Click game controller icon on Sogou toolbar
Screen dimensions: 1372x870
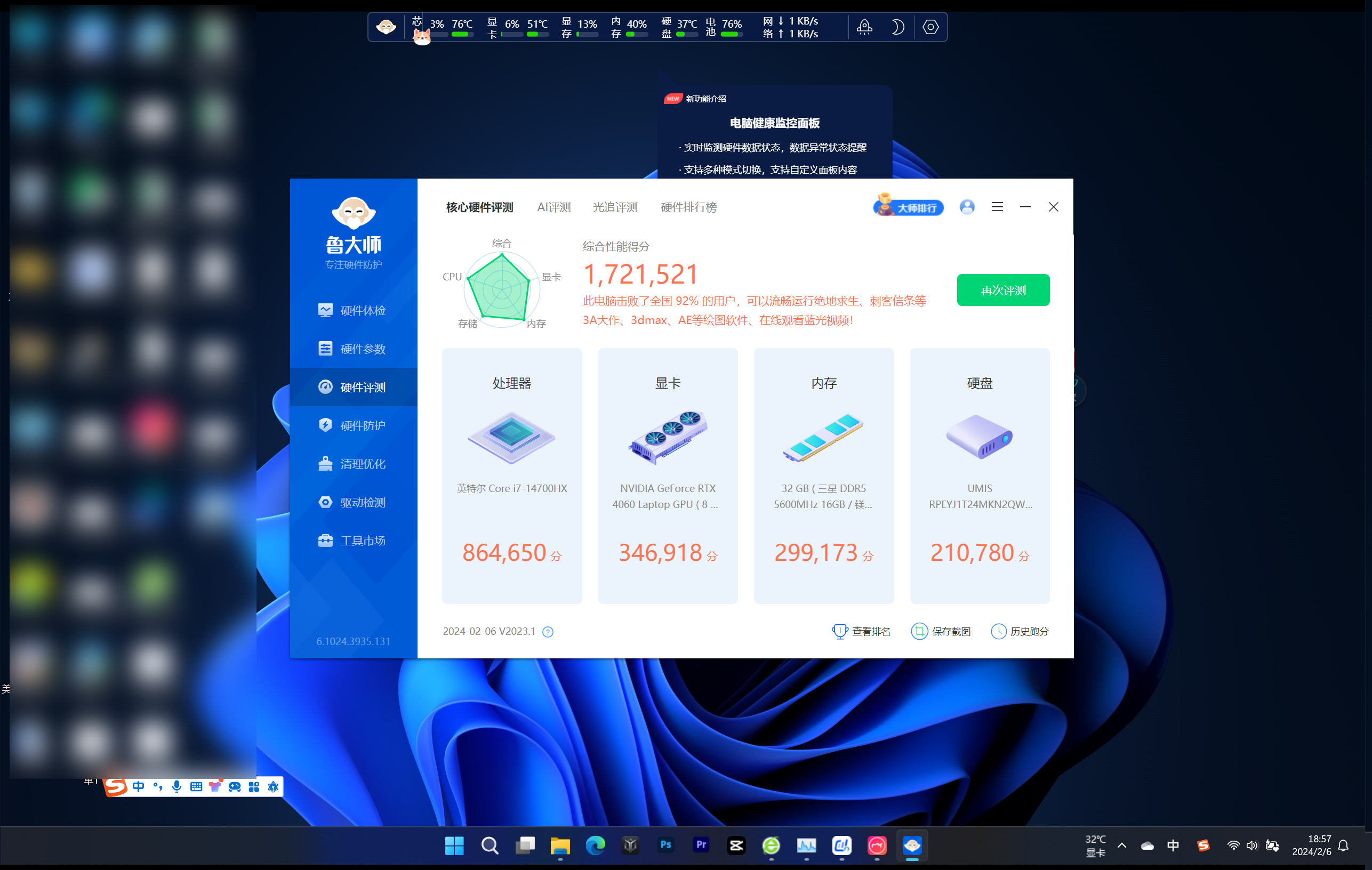click(x=234, y=786)
